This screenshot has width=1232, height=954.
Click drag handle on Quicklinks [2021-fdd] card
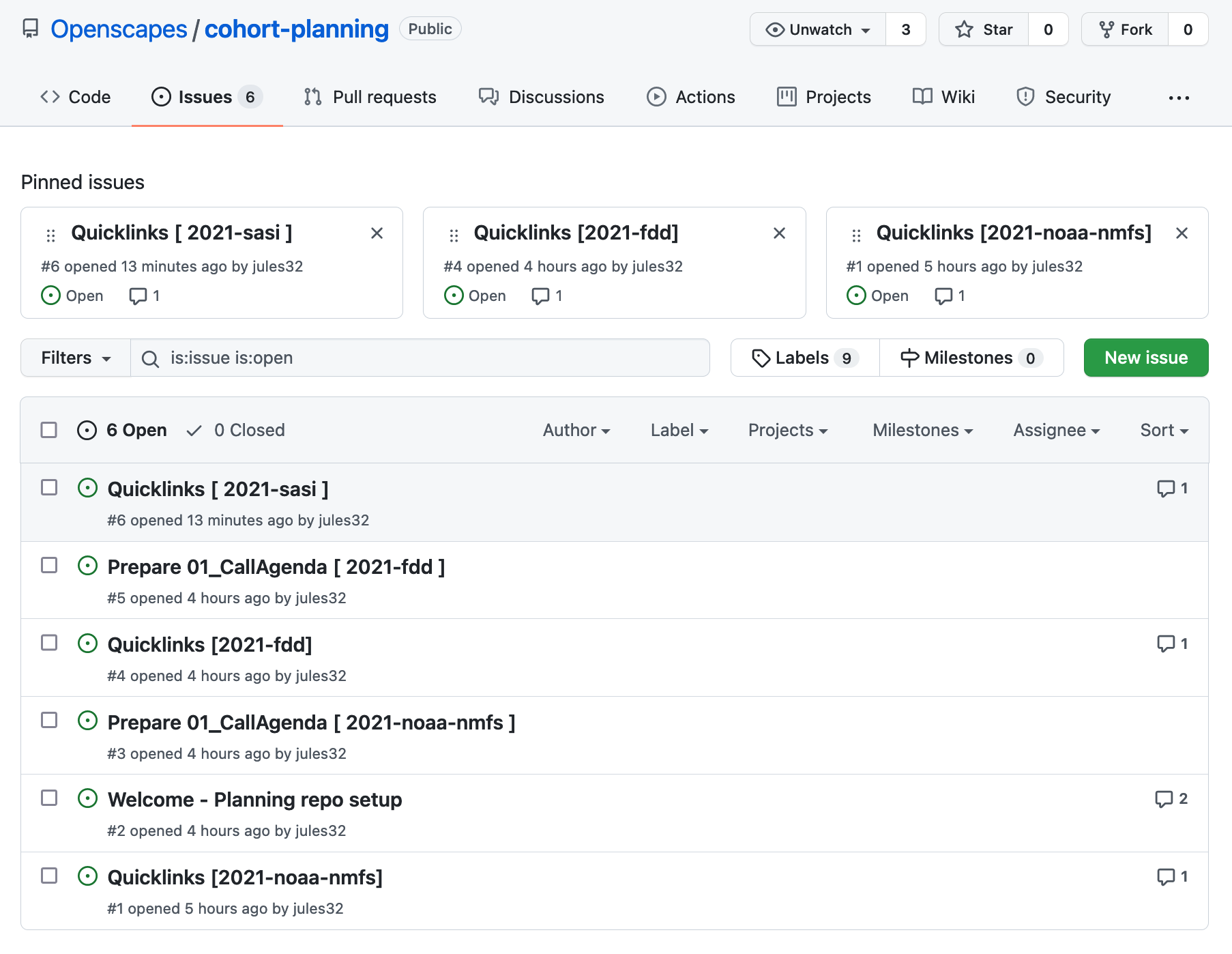click(454, 235)
